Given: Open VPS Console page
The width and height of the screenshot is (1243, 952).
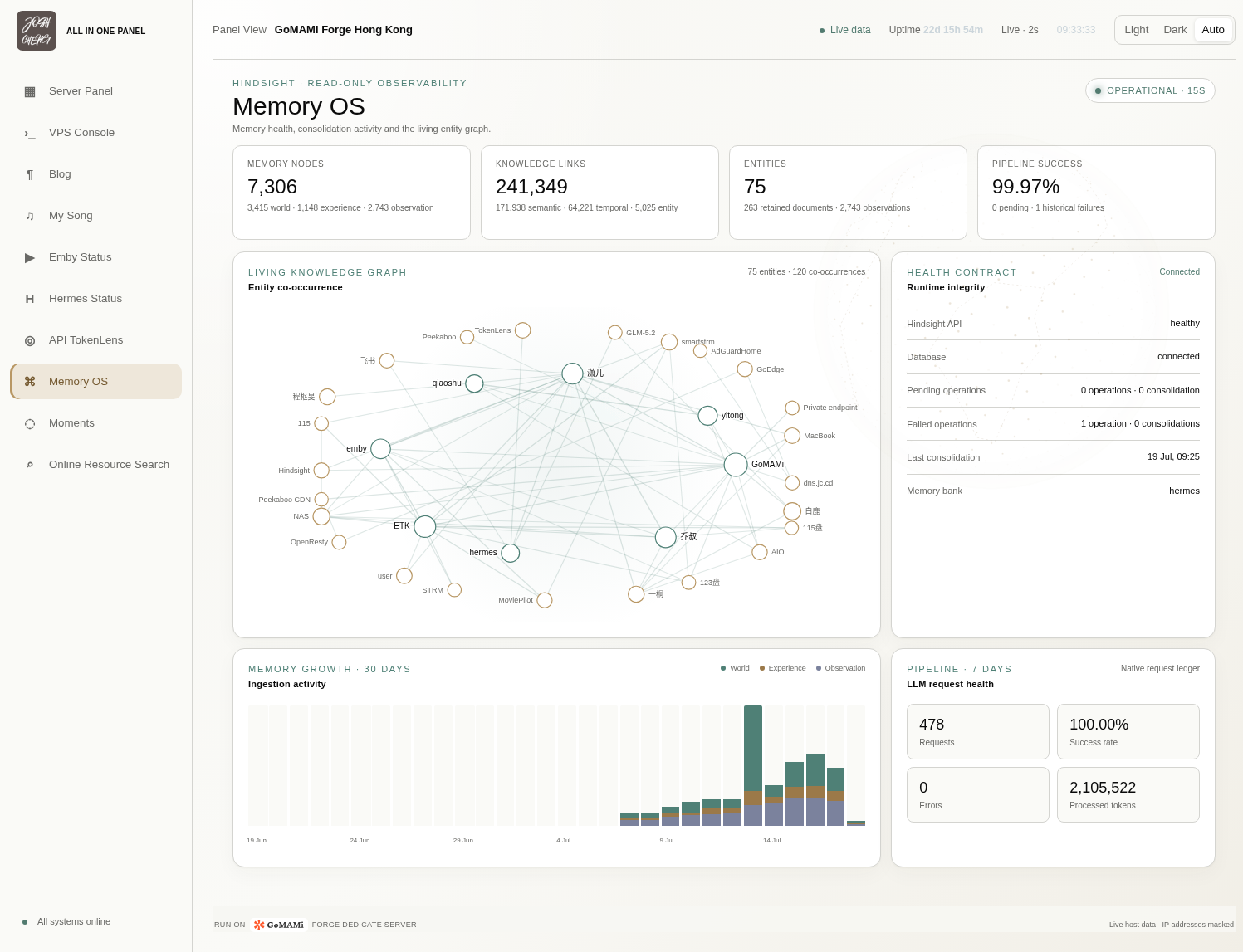Looking at the screenshot, I should 95,133.
